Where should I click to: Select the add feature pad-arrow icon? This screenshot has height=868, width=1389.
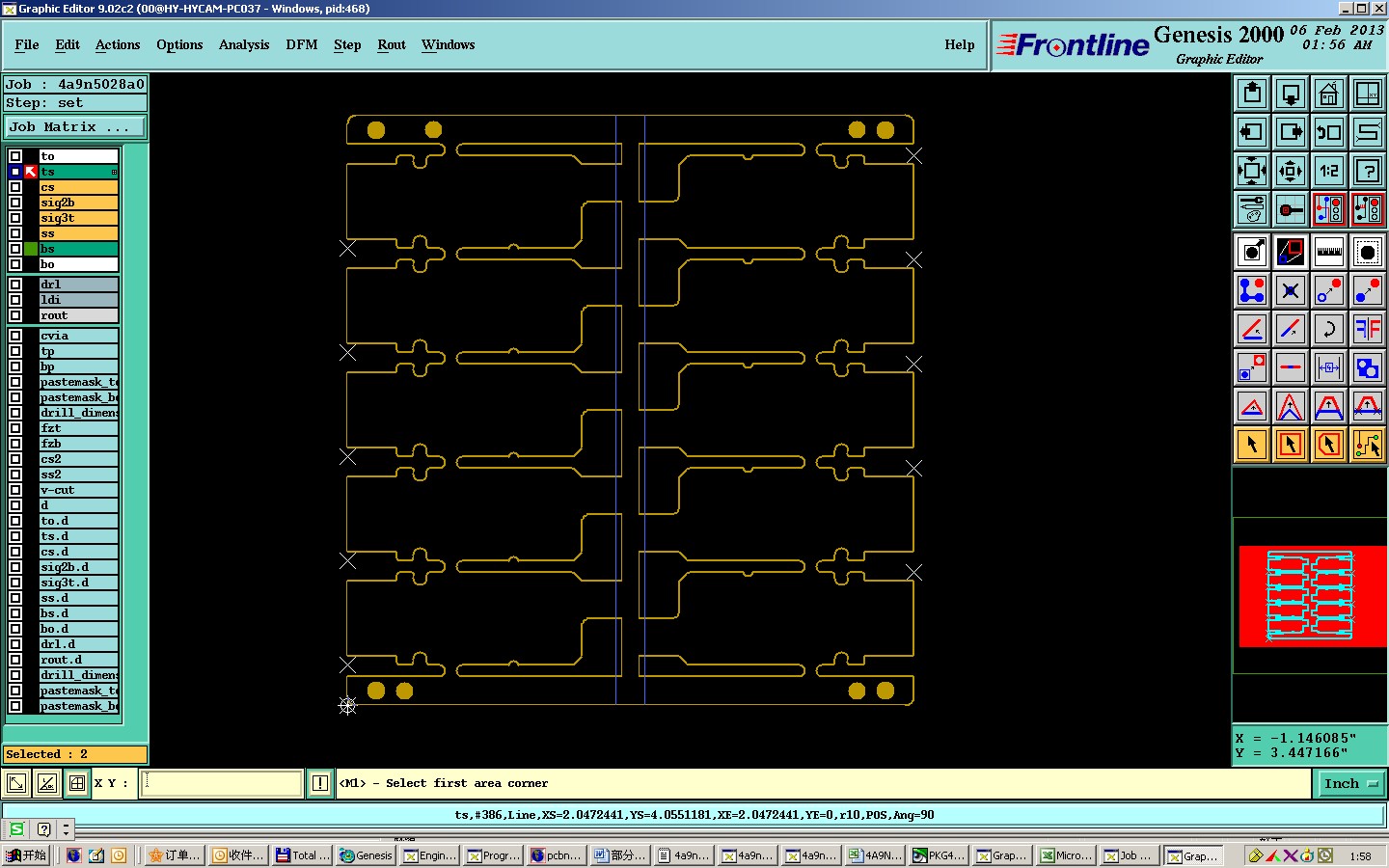click(x=1252, y=252)
